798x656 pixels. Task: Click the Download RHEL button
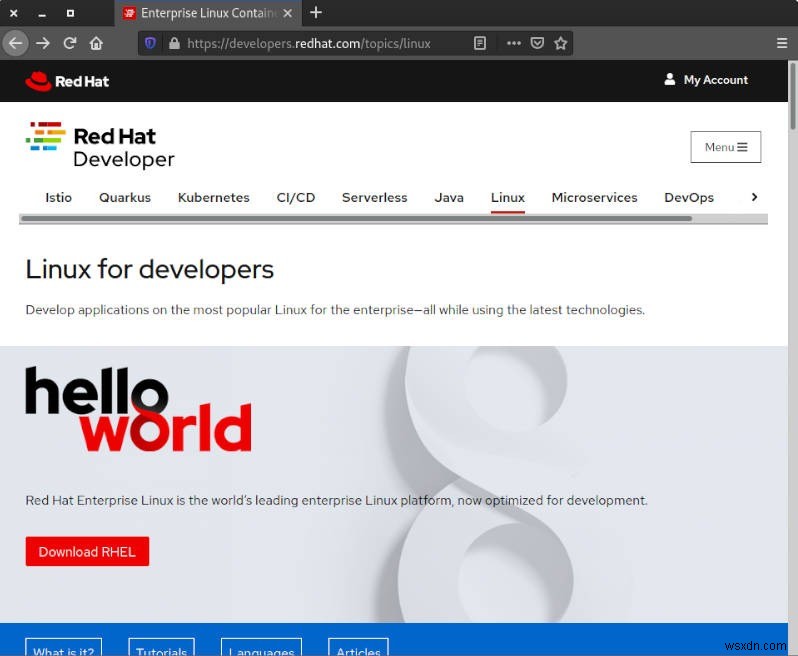(x=87, y=551)
